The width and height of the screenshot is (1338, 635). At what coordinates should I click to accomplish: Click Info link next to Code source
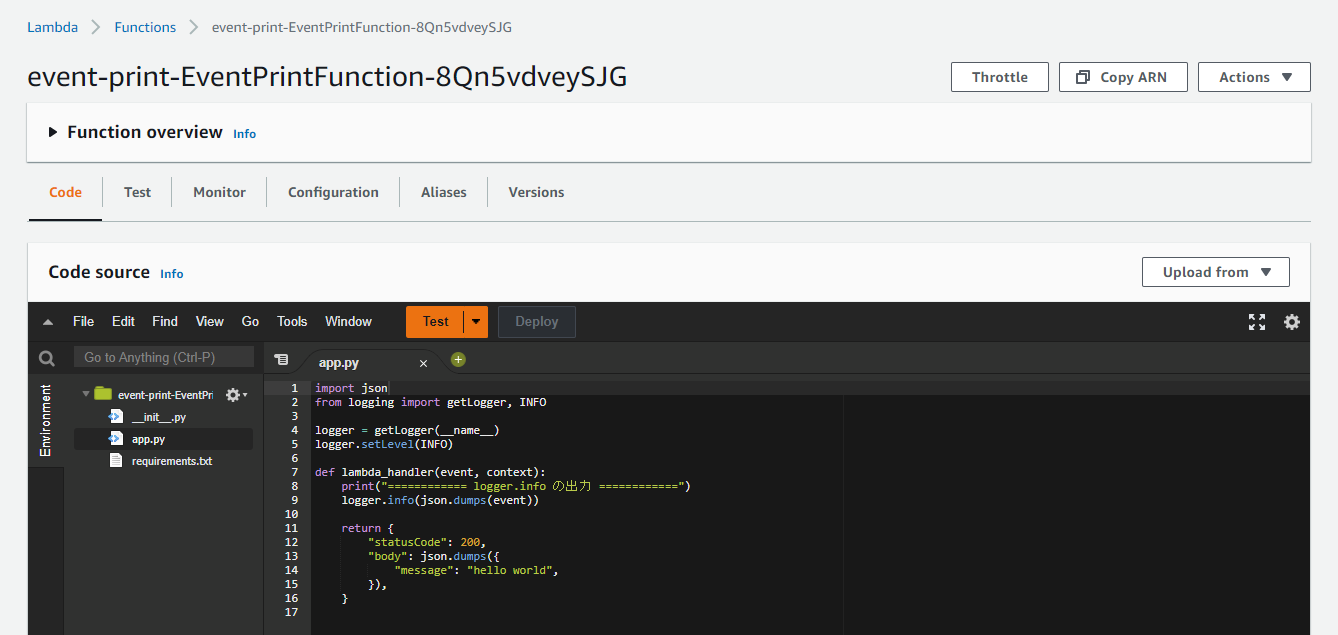tap(172, 273)
